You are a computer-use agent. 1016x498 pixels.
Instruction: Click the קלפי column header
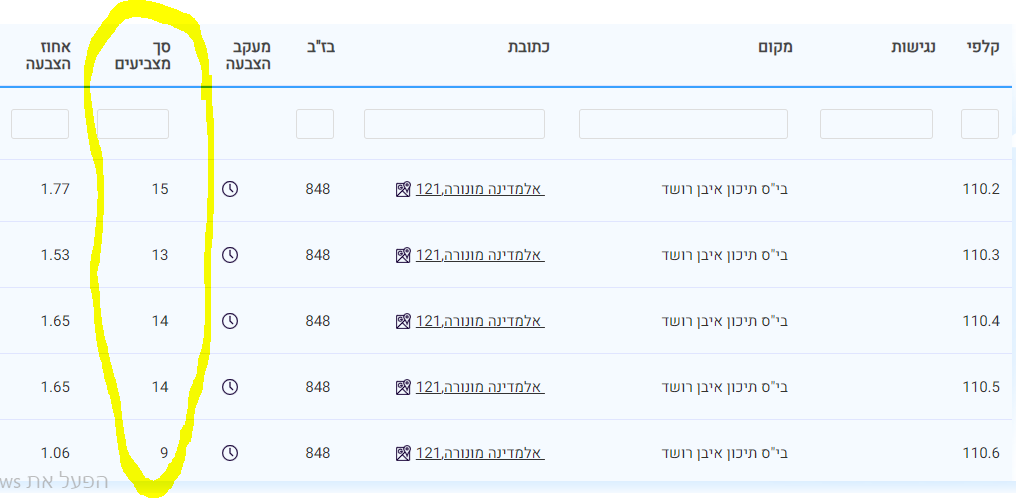tap(984, 46)
